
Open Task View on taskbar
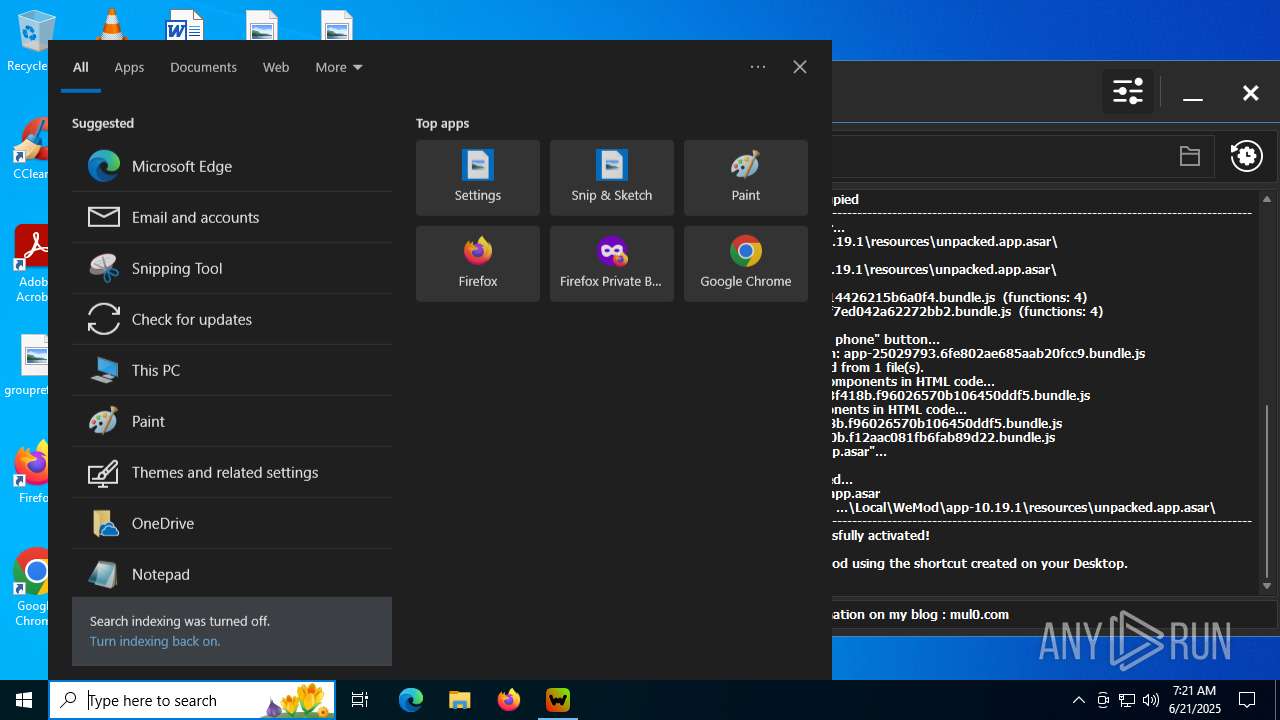[x=360, y=700]
